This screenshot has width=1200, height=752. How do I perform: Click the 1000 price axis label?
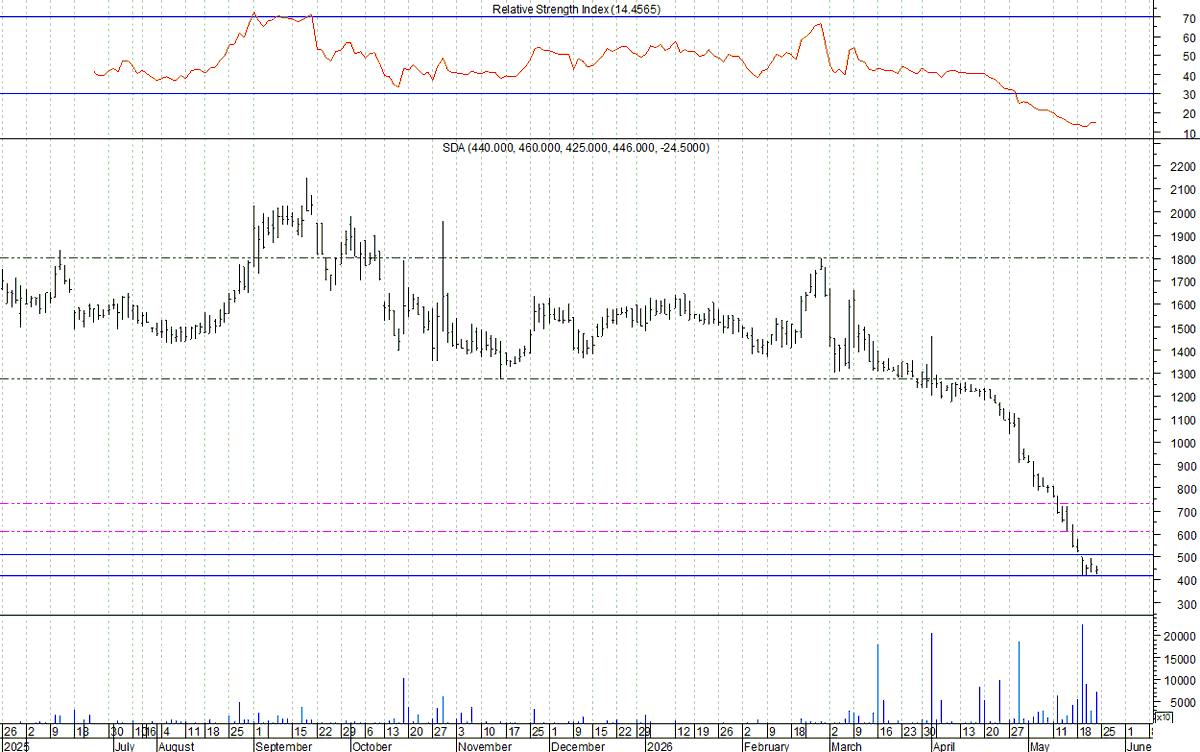1182,444
